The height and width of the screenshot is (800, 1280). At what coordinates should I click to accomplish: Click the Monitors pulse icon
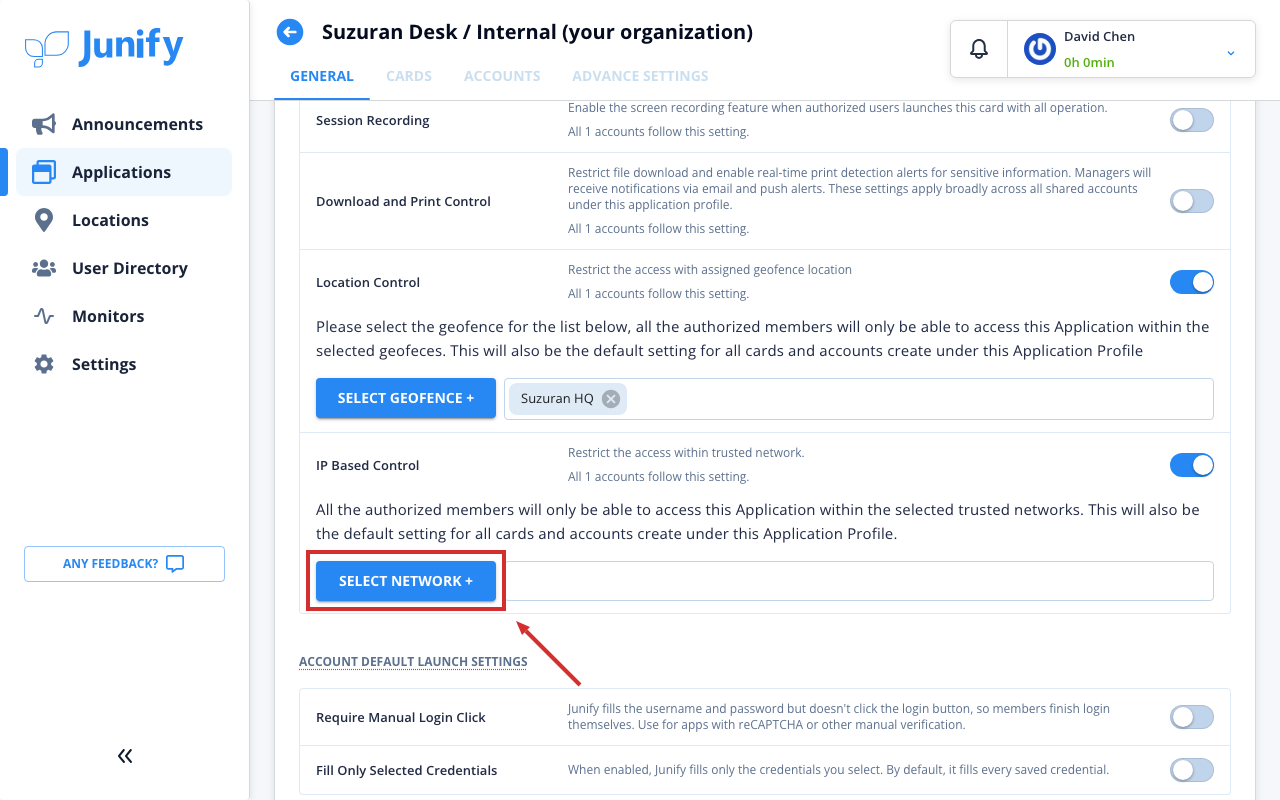point(44,316)
